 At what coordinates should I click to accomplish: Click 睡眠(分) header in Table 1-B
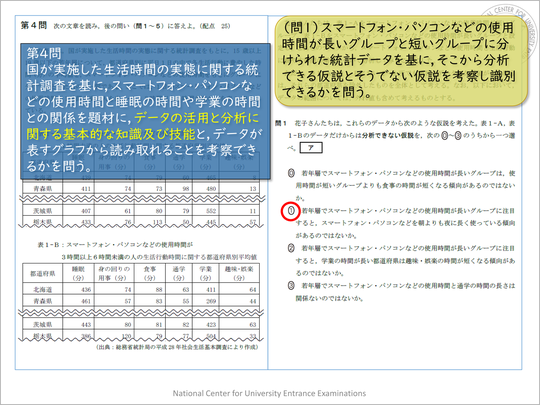click(x=78, y=273)
